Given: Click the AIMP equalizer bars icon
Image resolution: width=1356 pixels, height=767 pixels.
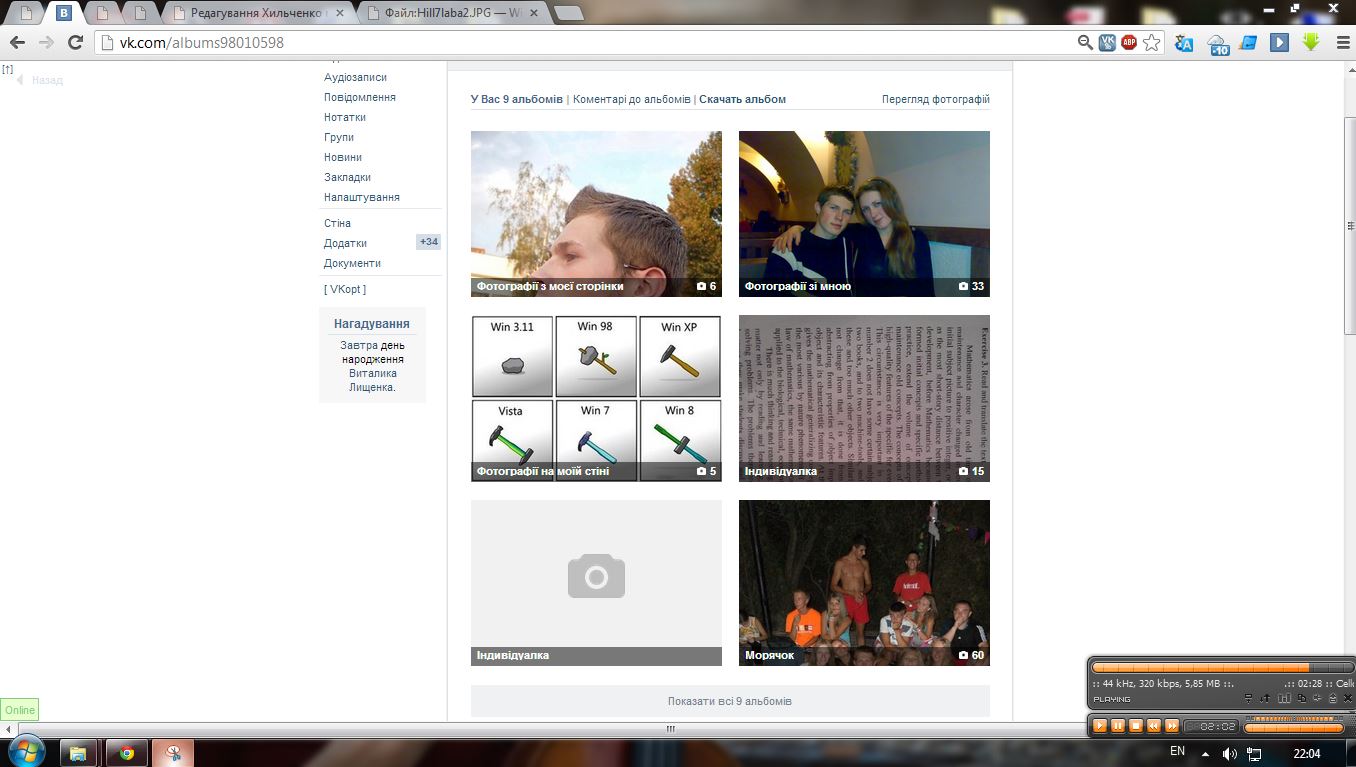Looking at the screenshot, I should point(1284,698).
